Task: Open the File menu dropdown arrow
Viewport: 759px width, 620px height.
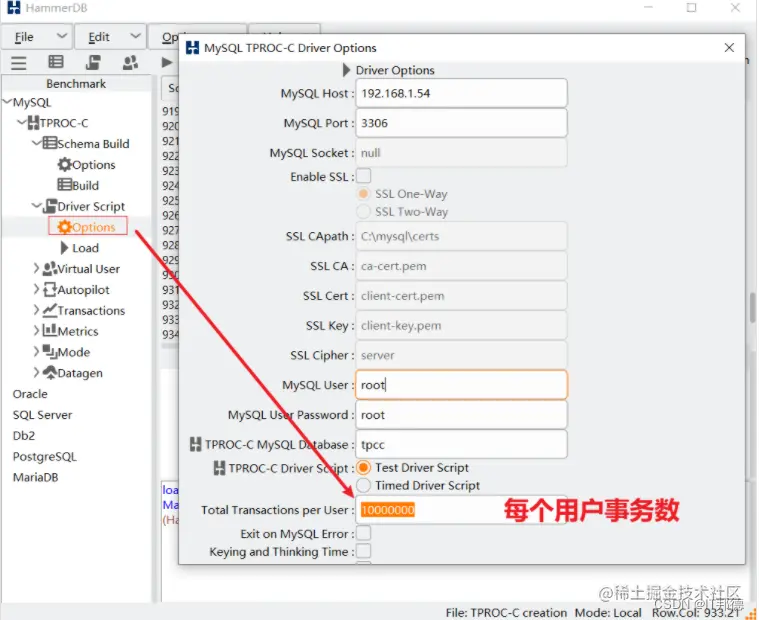Action: [61, 36]
